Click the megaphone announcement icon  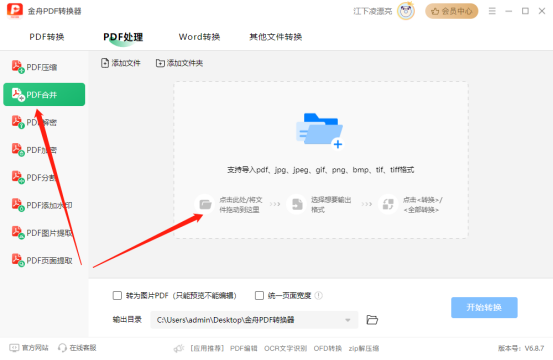[x=179, y=348]
